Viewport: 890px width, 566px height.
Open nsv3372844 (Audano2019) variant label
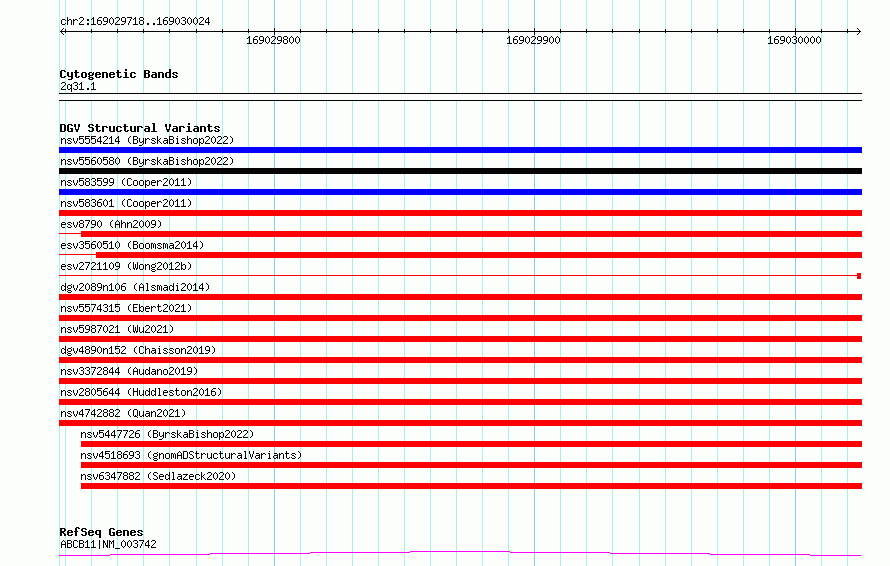[129, 371]
